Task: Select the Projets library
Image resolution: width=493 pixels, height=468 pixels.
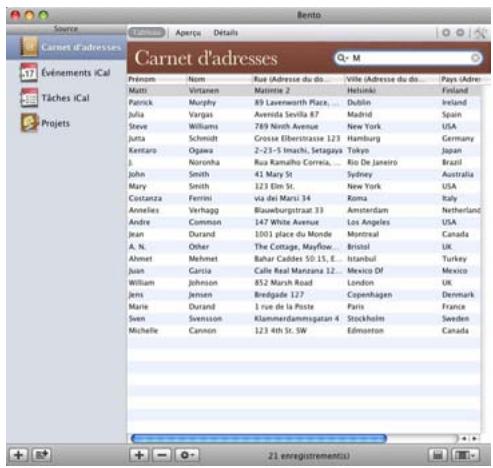Action: tap(56, 123)
